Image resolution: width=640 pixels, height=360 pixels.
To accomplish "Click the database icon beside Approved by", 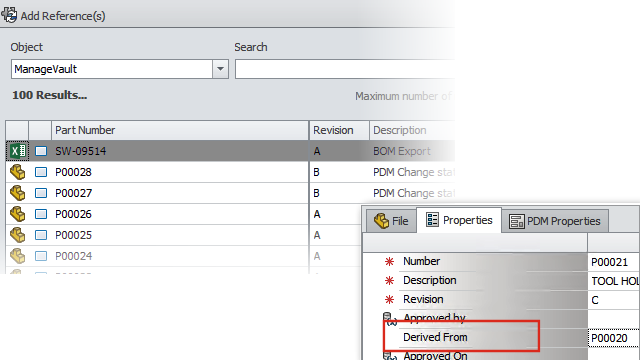I will (390, 319).
